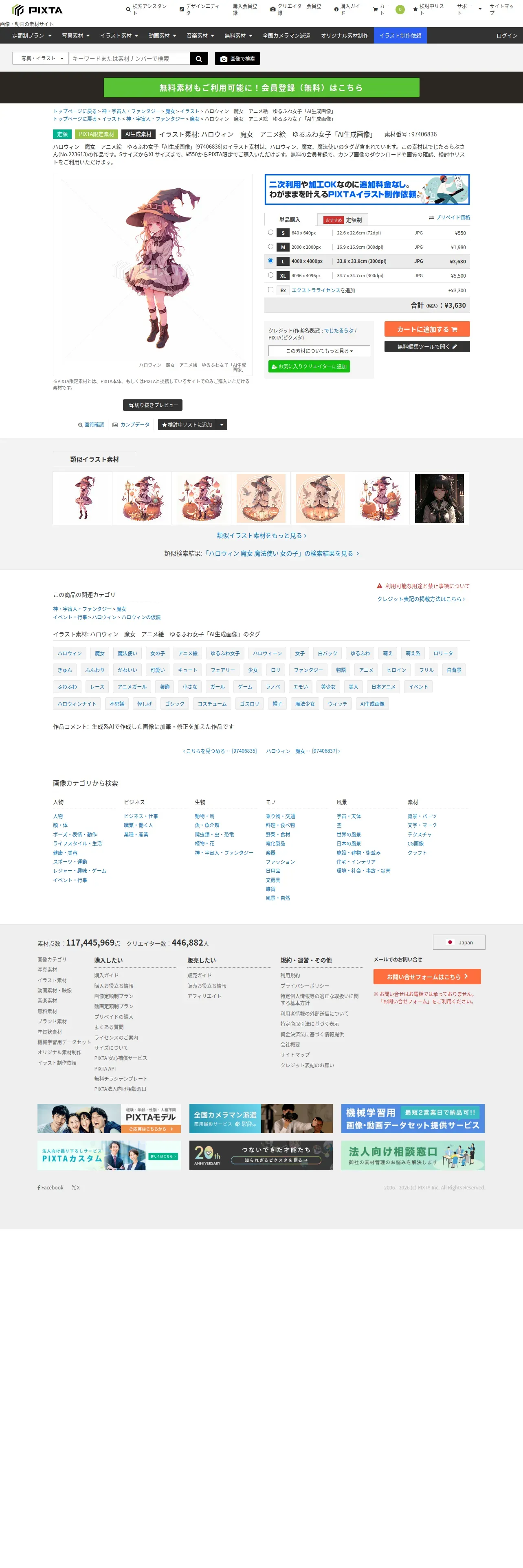The height and width of the screenshot is (1568, 523).
Task: Click お問い合せフォームはこちら button
Action: tap(427, 977)
